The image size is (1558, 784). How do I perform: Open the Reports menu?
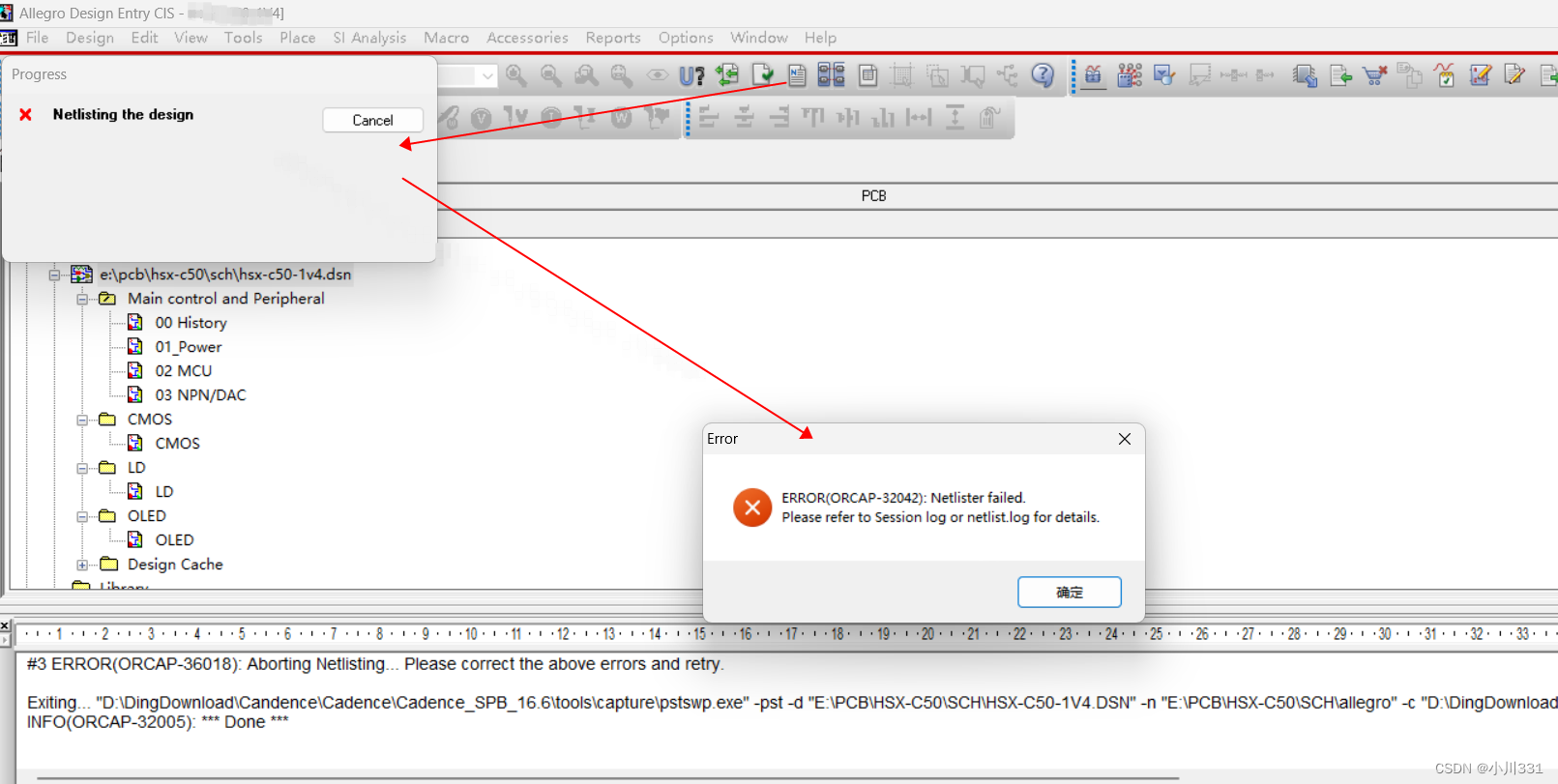[x=613, y=38]
